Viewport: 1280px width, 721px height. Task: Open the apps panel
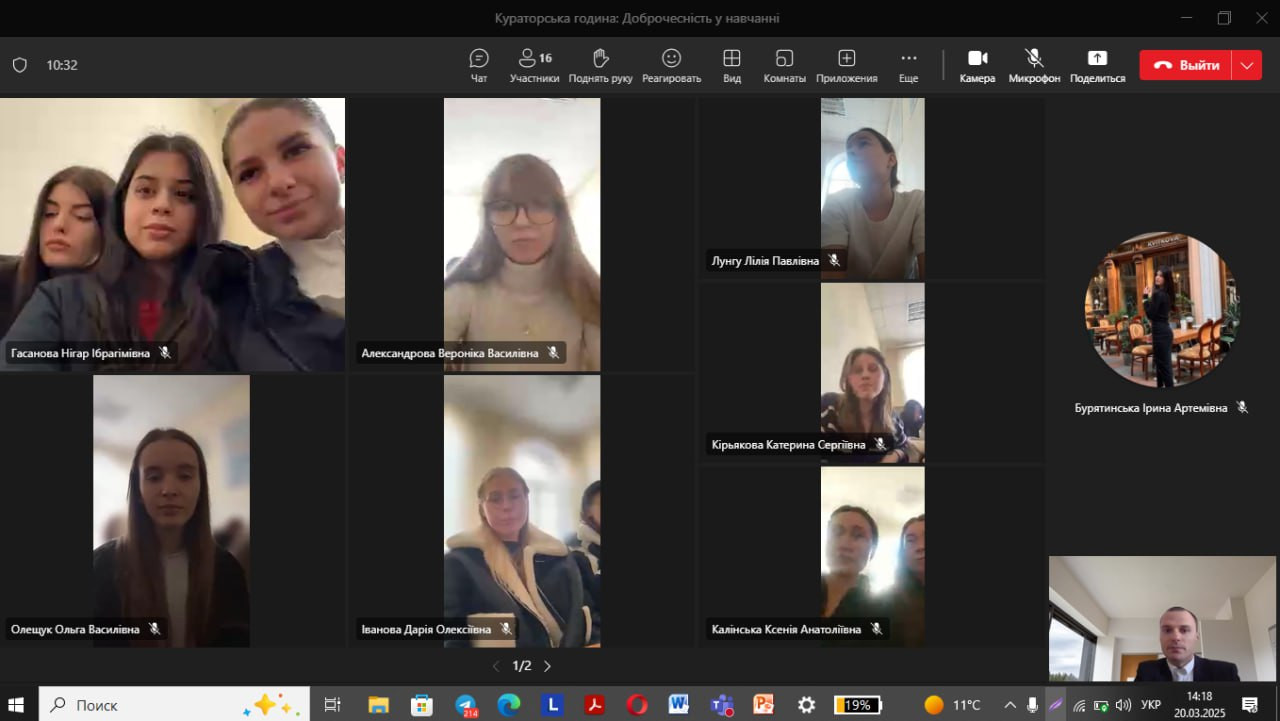(846, 65)
